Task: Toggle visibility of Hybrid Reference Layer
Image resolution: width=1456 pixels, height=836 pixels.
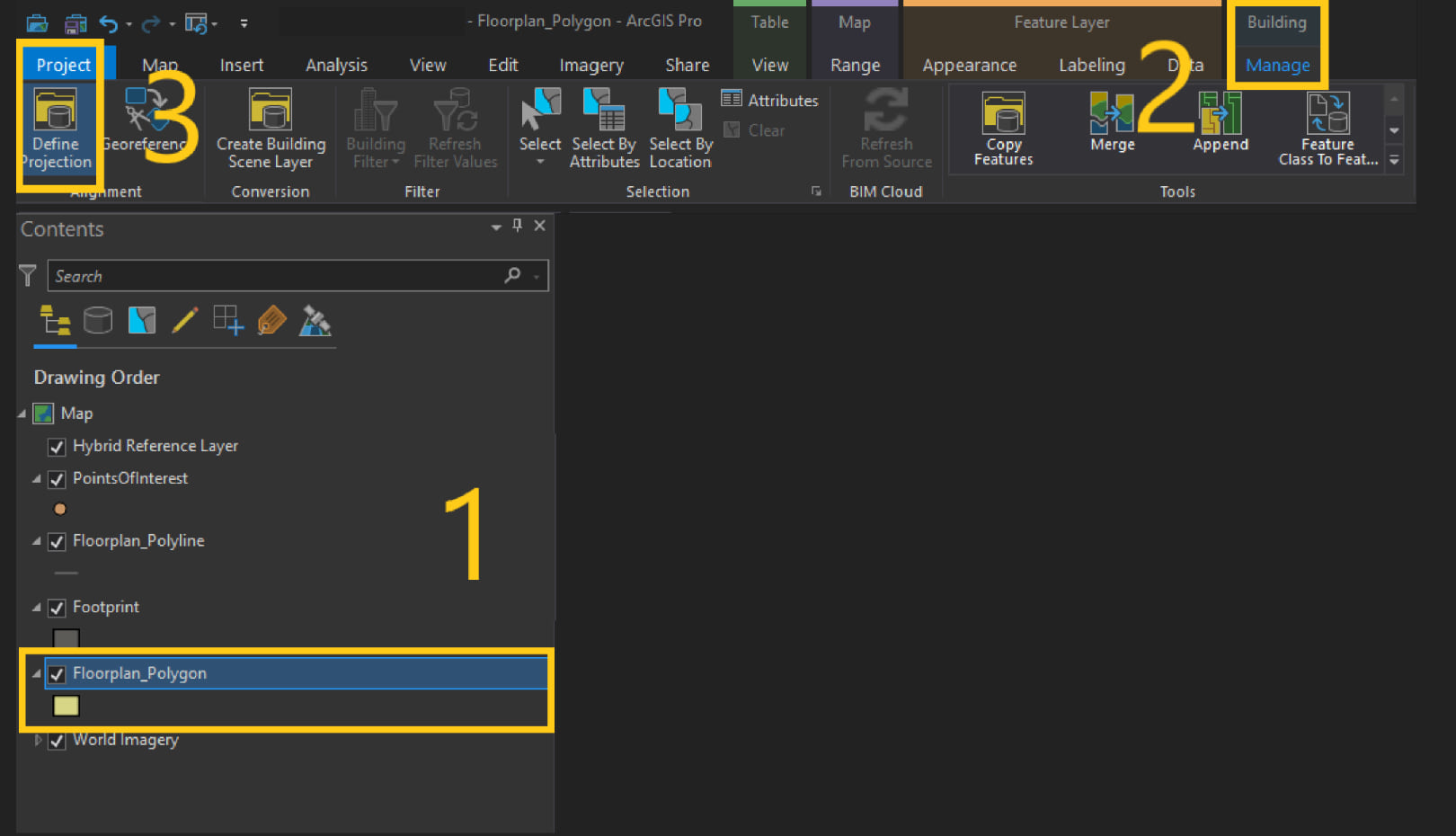Action: [57, 446]
